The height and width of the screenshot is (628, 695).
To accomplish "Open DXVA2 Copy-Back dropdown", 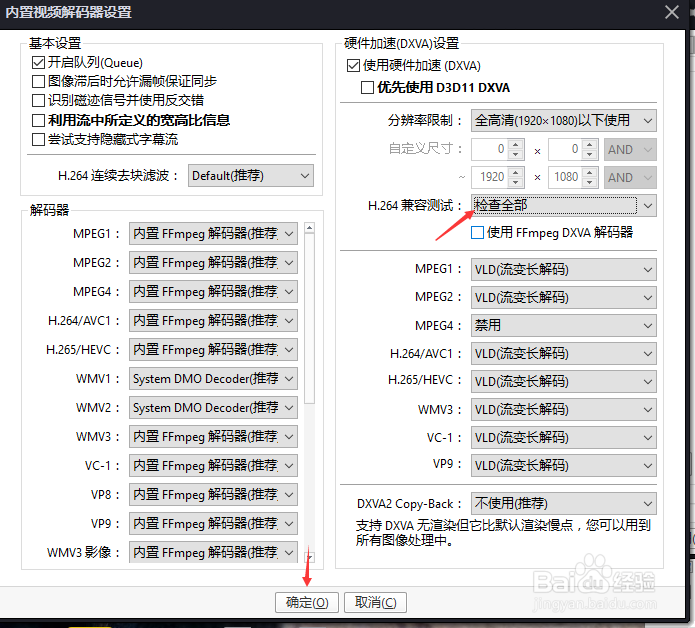I will pyautogui.click(x=563, y=504).
